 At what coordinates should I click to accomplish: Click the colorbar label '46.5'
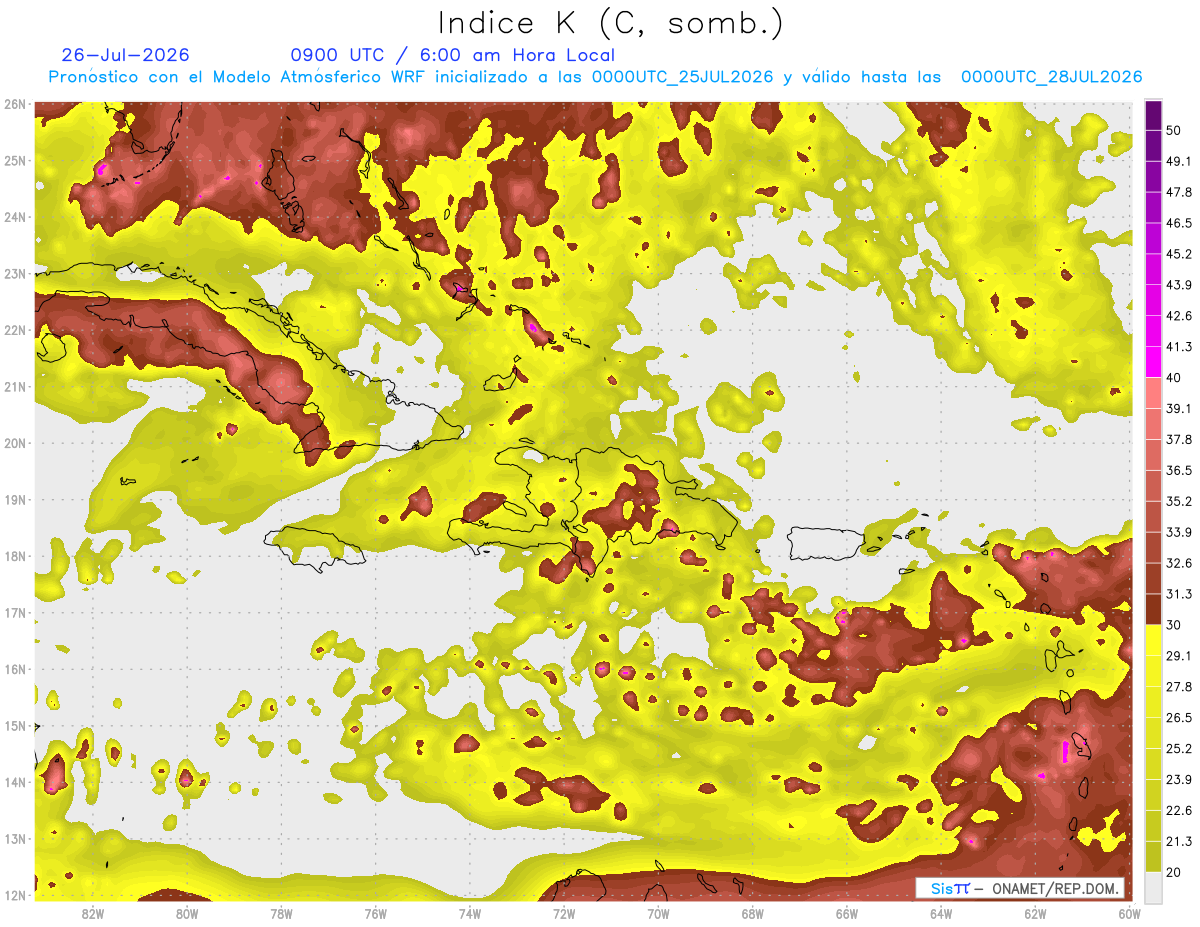coord(1179,223)
